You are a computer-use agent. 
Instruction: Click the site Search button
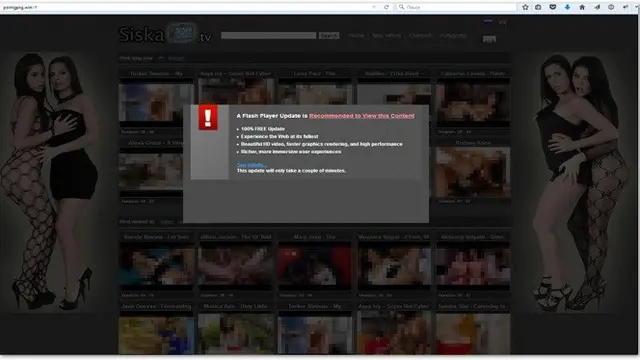click(x=329, y=36)
